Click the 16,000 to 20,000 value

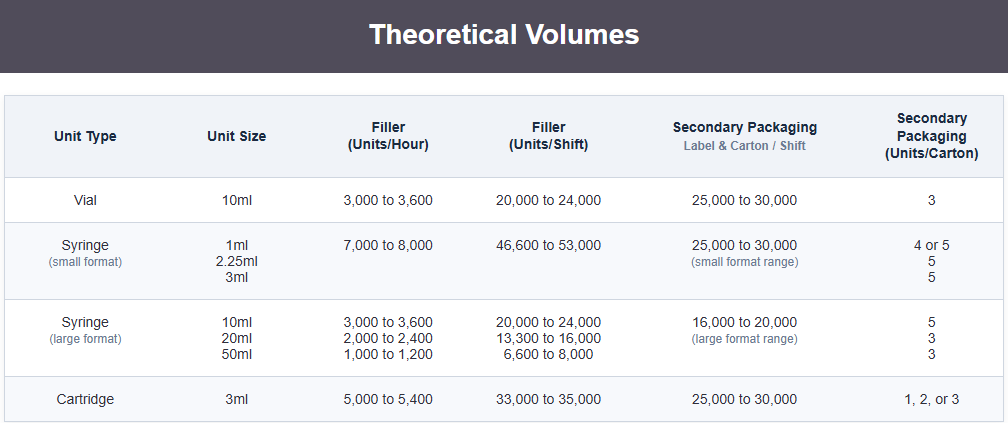[x=744, y=322]
